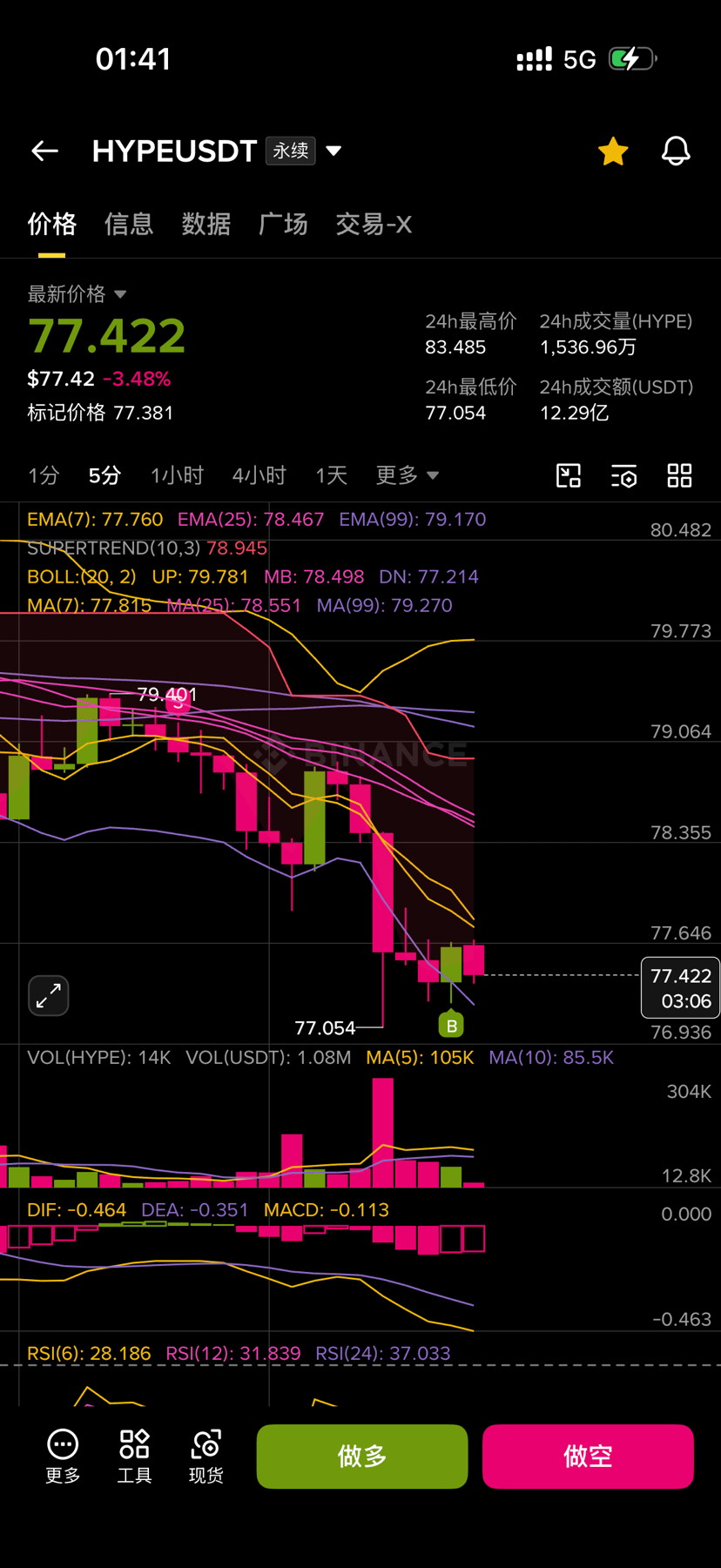Switch to the 价格 tab

click(51, 224)
